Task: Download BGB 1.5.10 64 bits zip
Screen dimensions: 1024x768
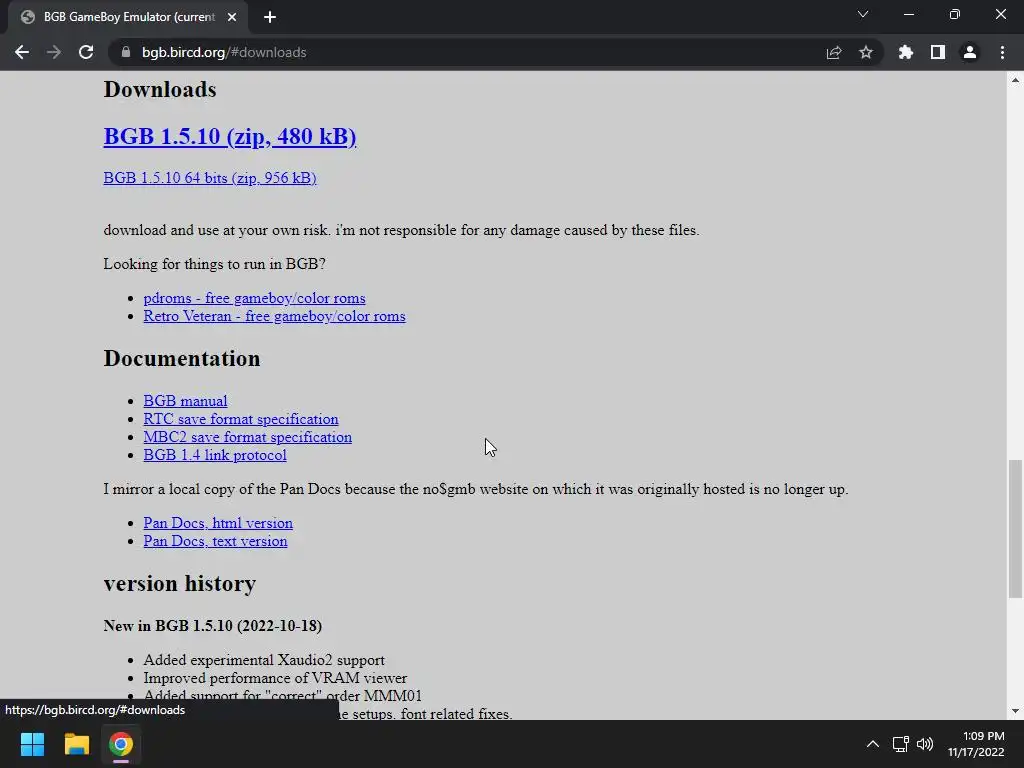Action: [x=210, y=178]
